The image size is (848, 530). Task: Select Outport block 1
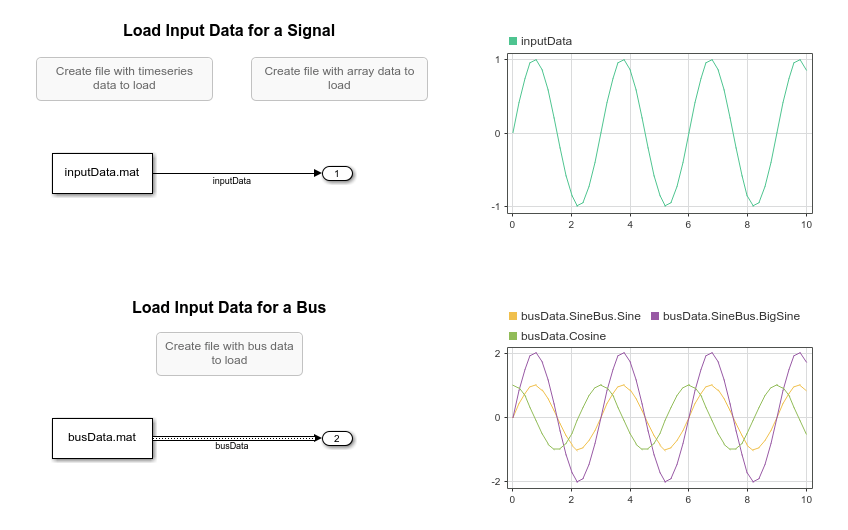tap(337, 174)
